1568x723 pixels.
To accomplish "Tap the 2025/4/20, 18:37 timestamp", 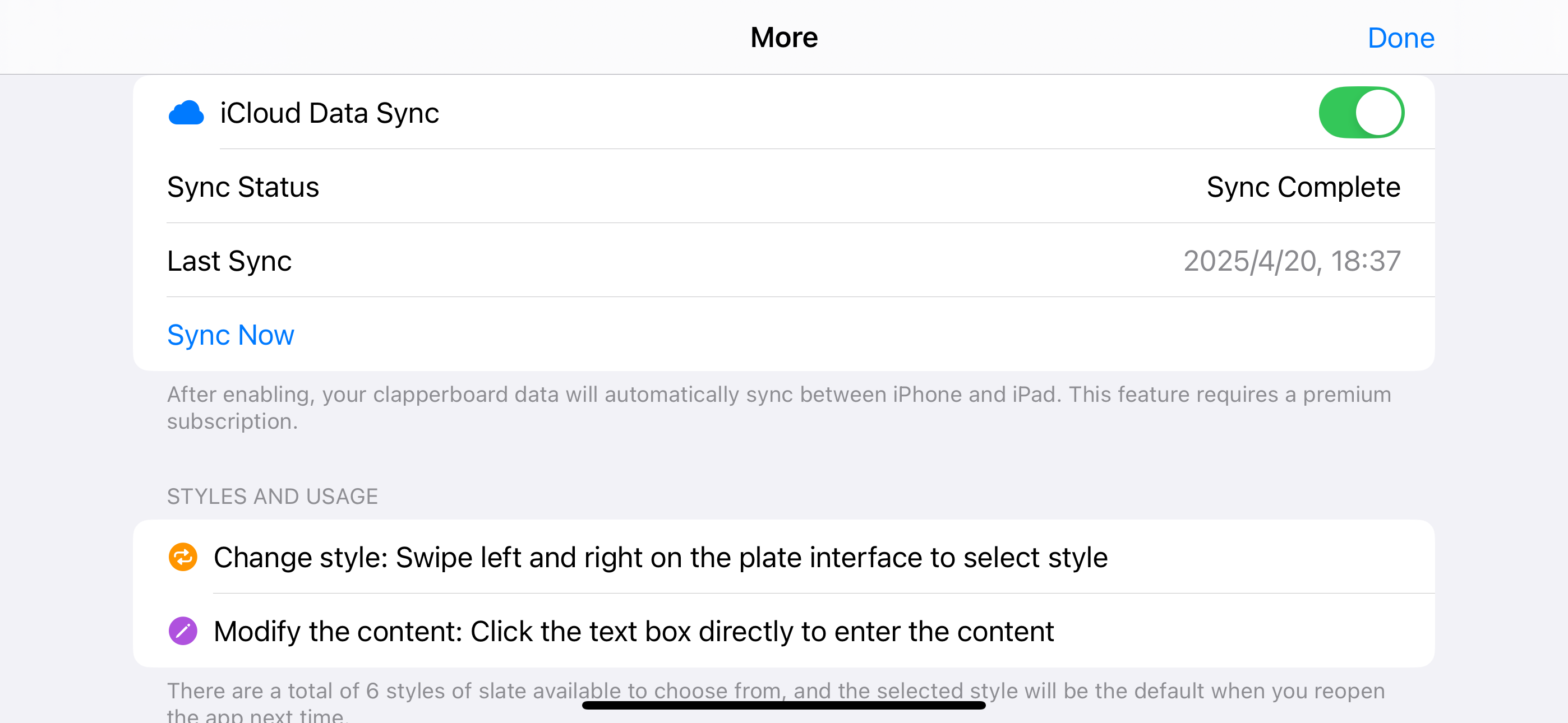I will click(1292, 261).
